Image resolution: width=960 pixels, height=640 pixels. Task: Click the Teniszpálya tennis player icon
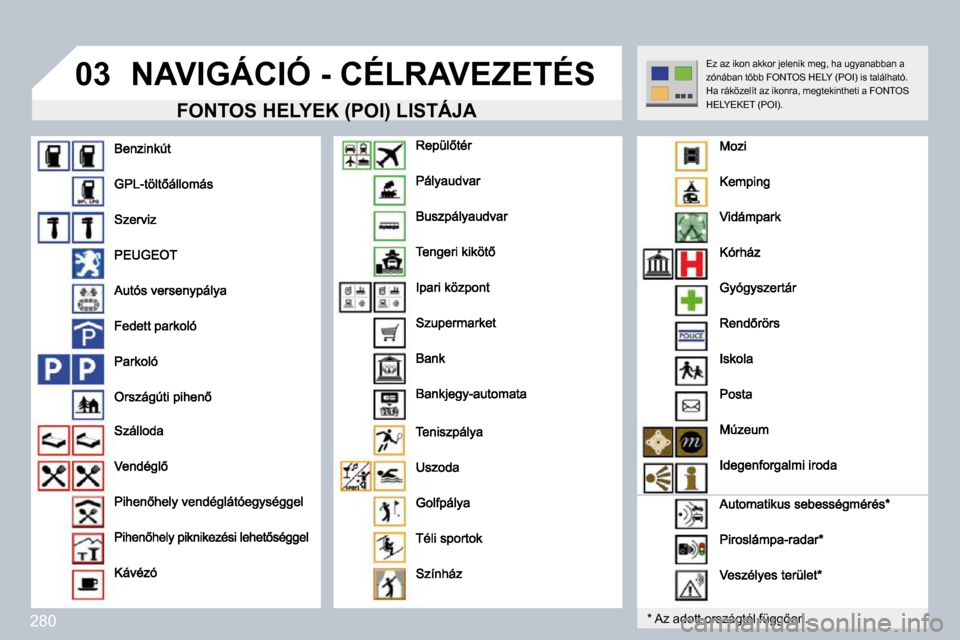pyautogui.click(x=389, y=440)
